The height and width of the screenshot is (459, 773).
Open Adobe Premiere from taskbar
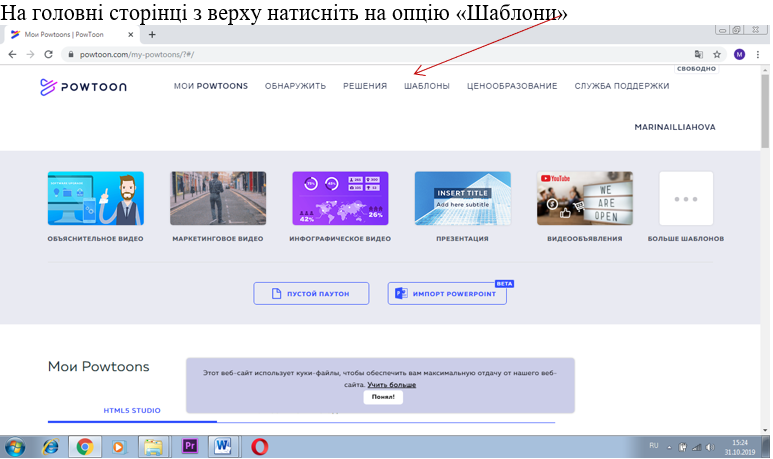[x=190, y=447]
